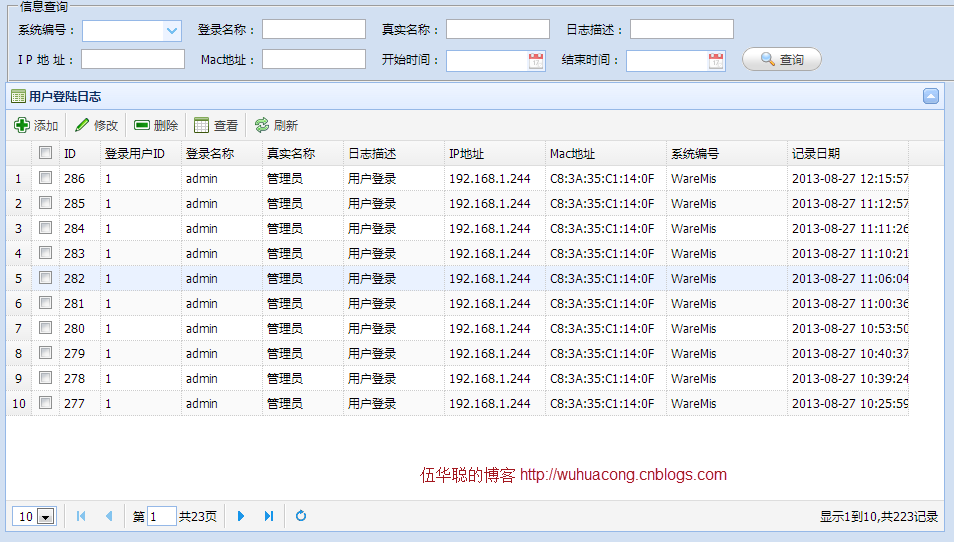
Task: Go to the next page
Action: coord(241,516)
